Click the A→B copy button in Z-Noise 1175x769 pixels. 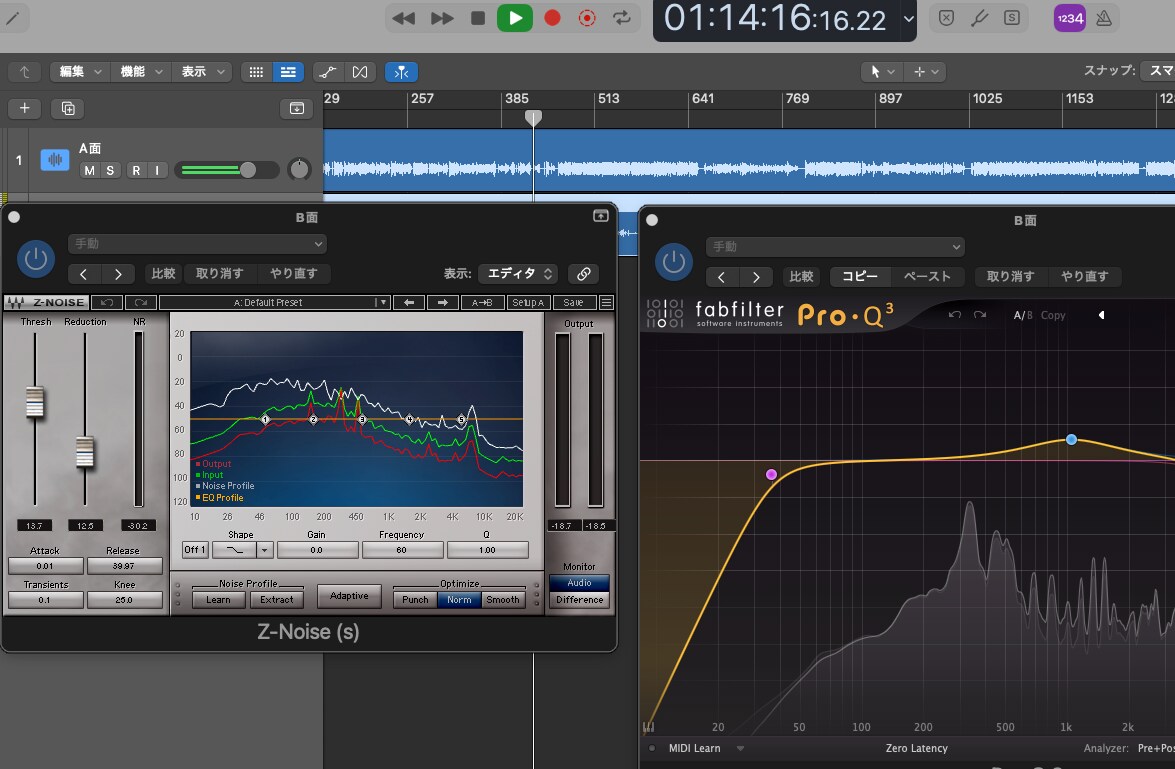(x=482, y=302)
